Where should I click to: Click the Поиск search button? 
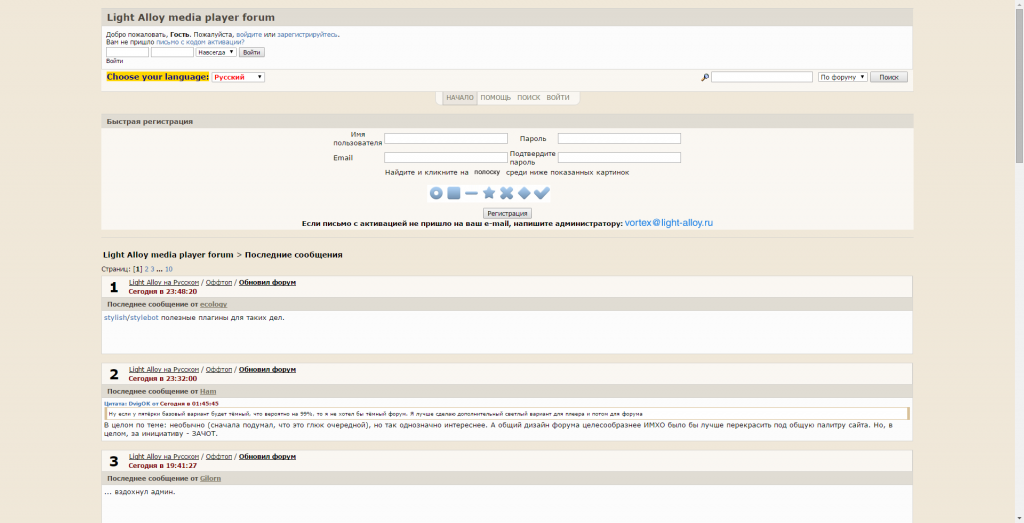(x=889, y=77)
